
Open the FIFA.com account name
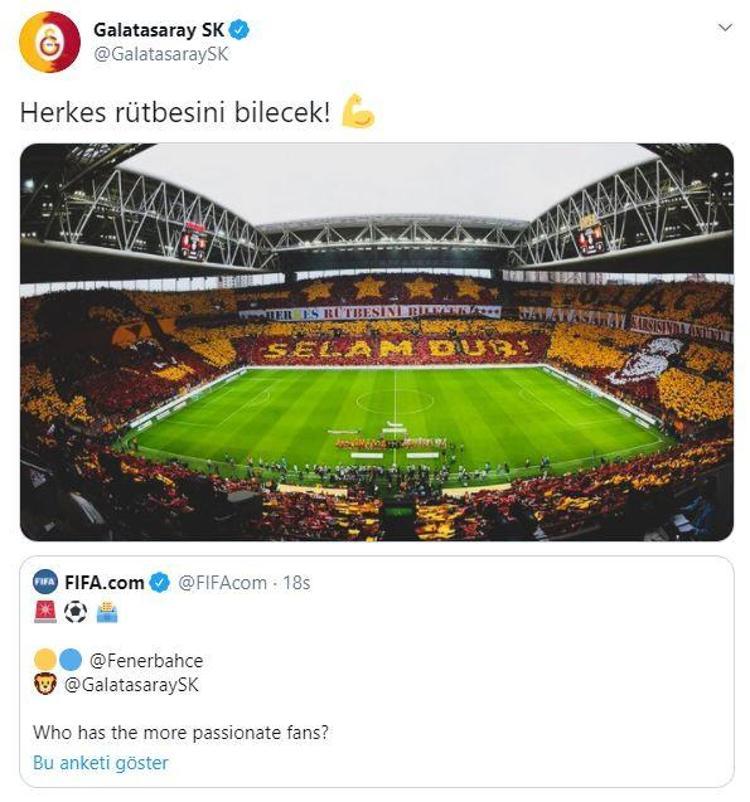104,582
